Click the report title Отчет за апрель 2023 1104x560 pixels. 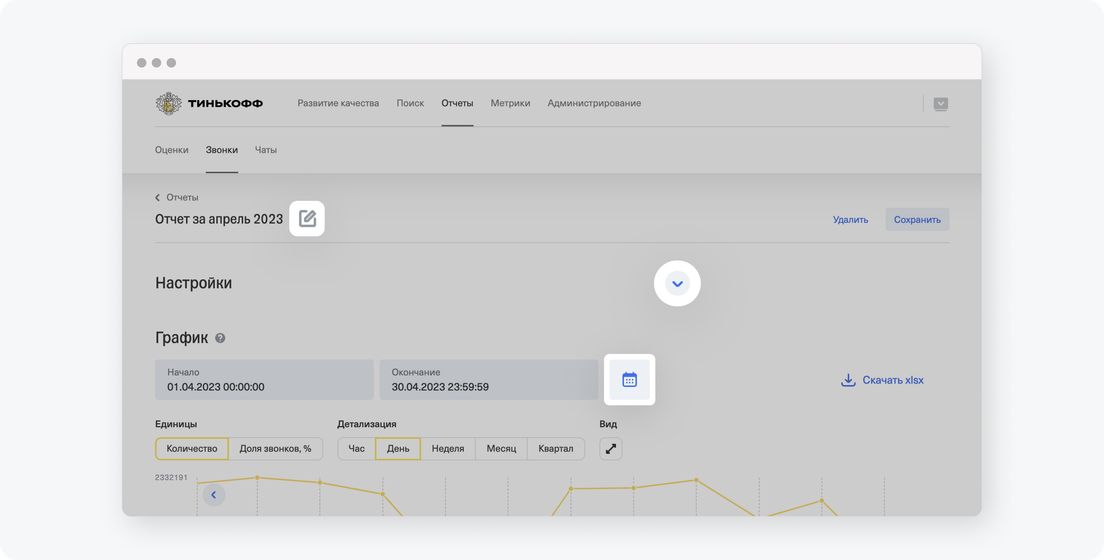pyautogui.click(x=219, y=219)
